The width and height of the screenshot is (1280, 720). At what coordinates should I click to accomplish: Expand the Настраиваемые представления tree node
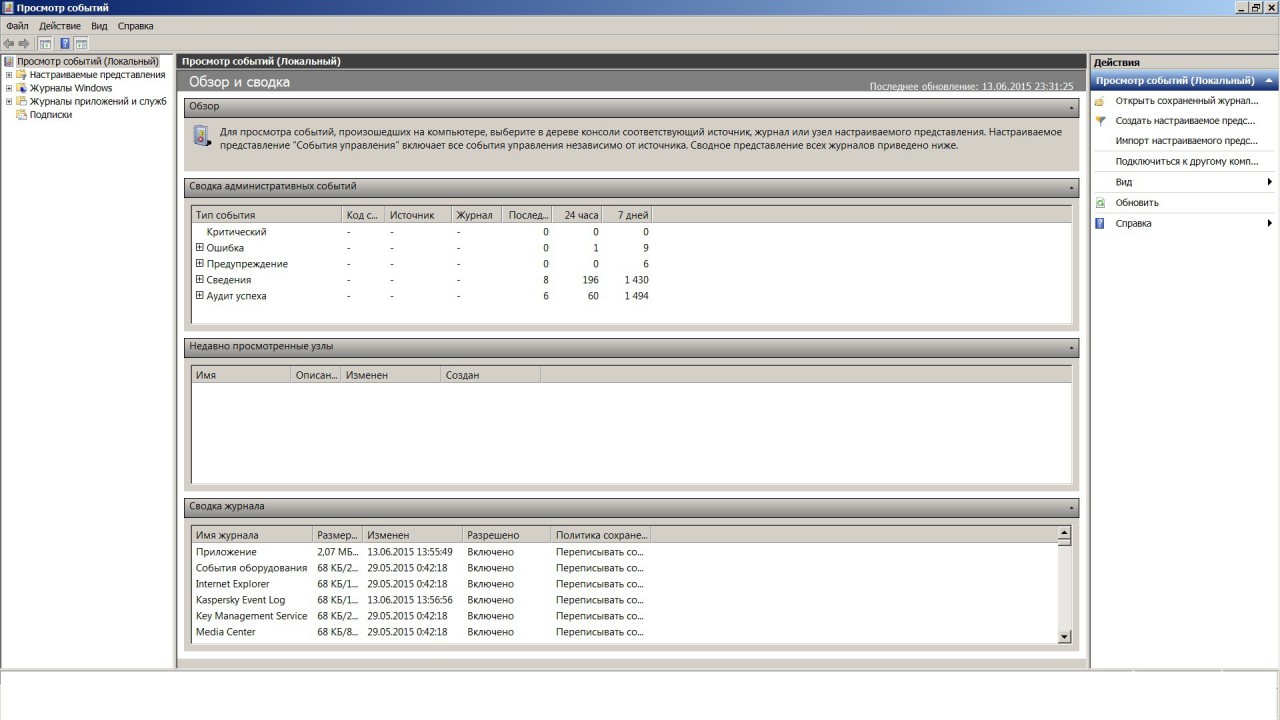[9, 75]
